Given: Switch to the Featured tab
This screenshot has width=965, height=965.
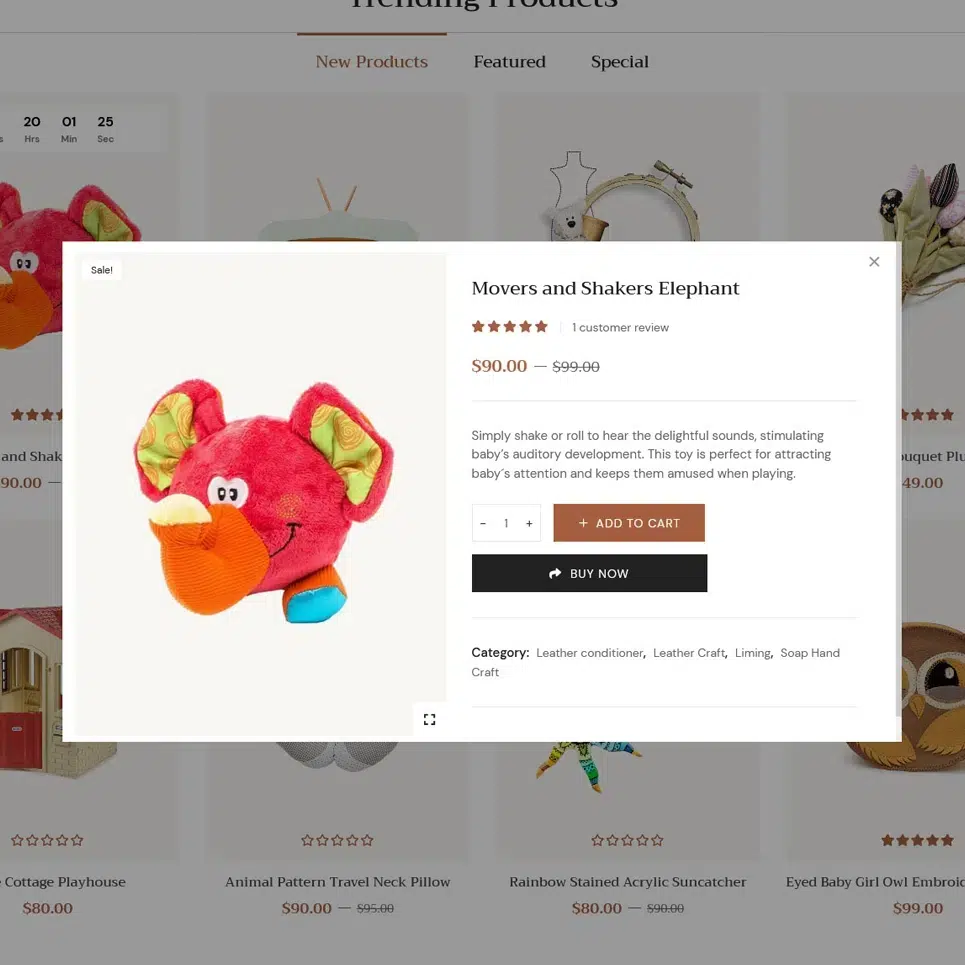Looking at the screenshot, I should pos(509,62).
